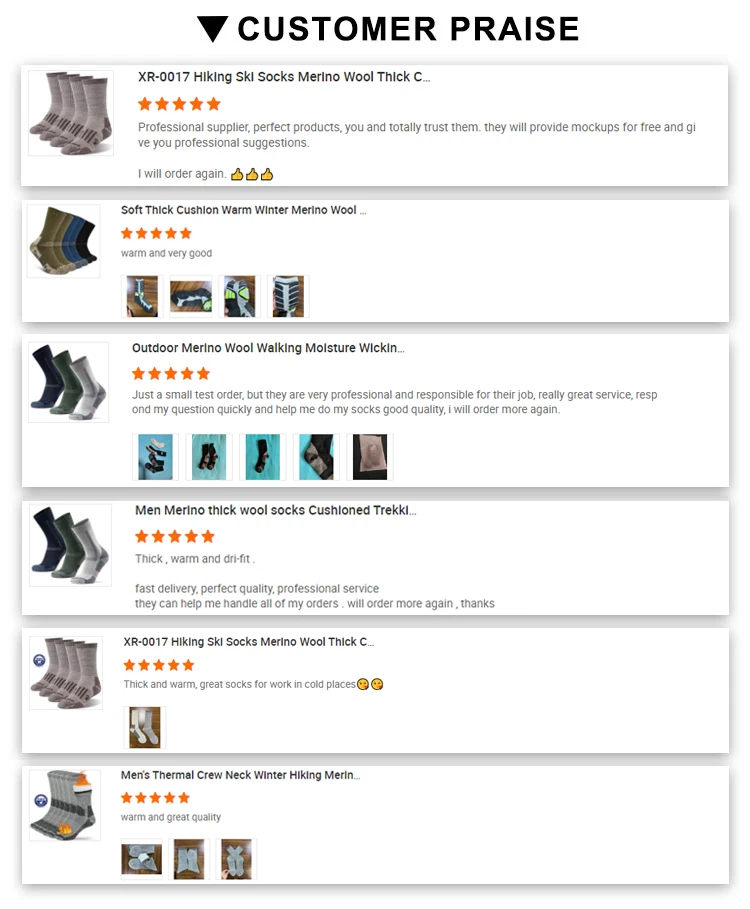Open the Men's Thermal Crew Neck Winter Hiking title

pos(241,775)
